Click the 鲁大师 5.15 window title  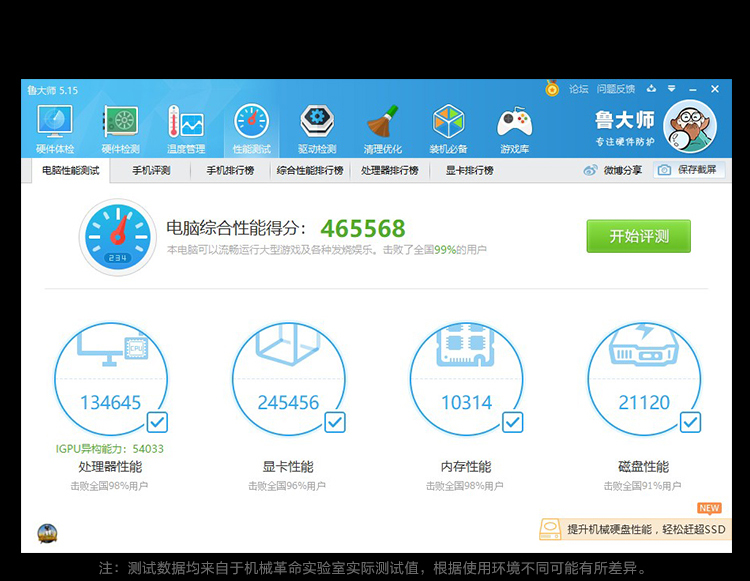(x=53, y=90)
